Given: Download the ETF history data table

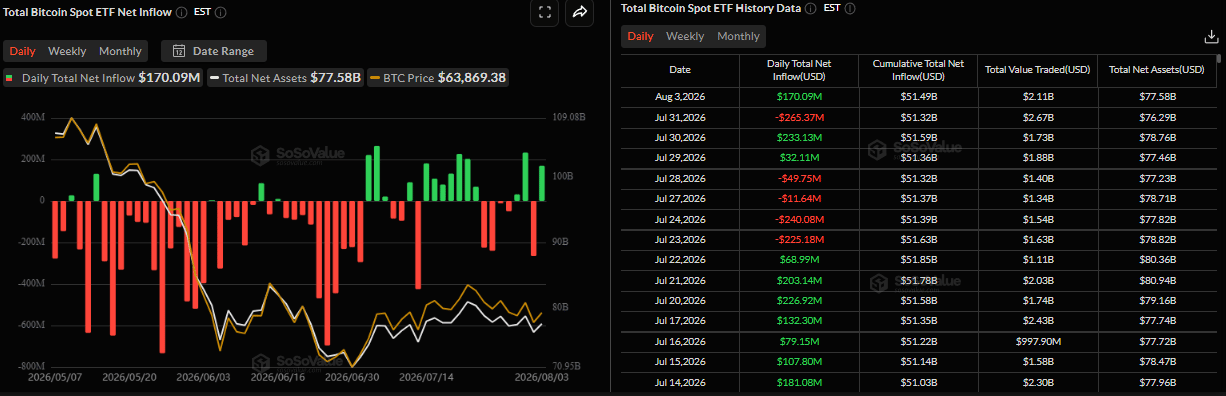Looking at the screenshot, I should (1211, 36).
